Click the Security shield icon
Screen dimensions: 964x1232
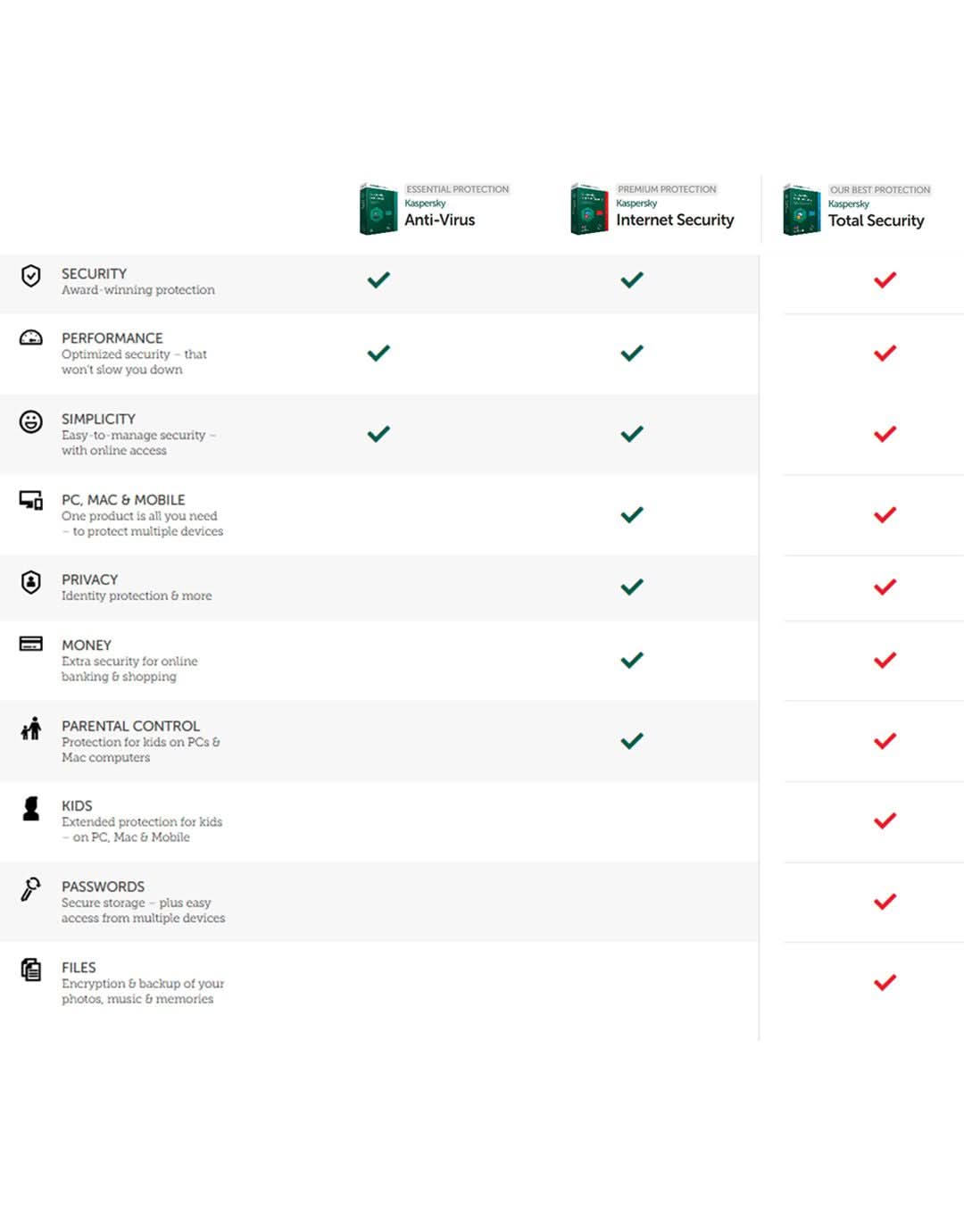coord(31,276)
